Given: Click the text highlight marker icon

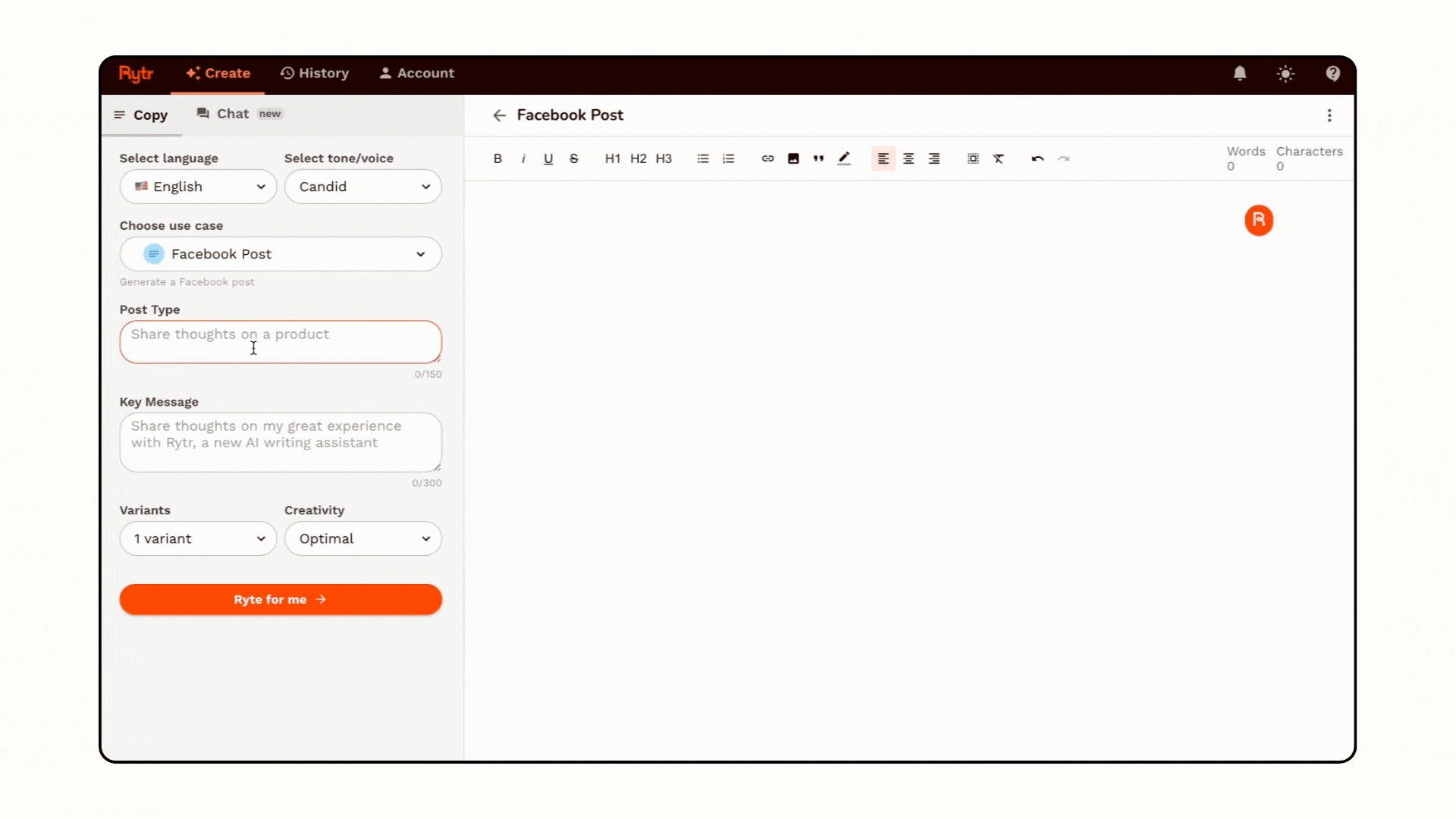Looking at the screenshot, I should pyautogui.click(x=844, y=158).
